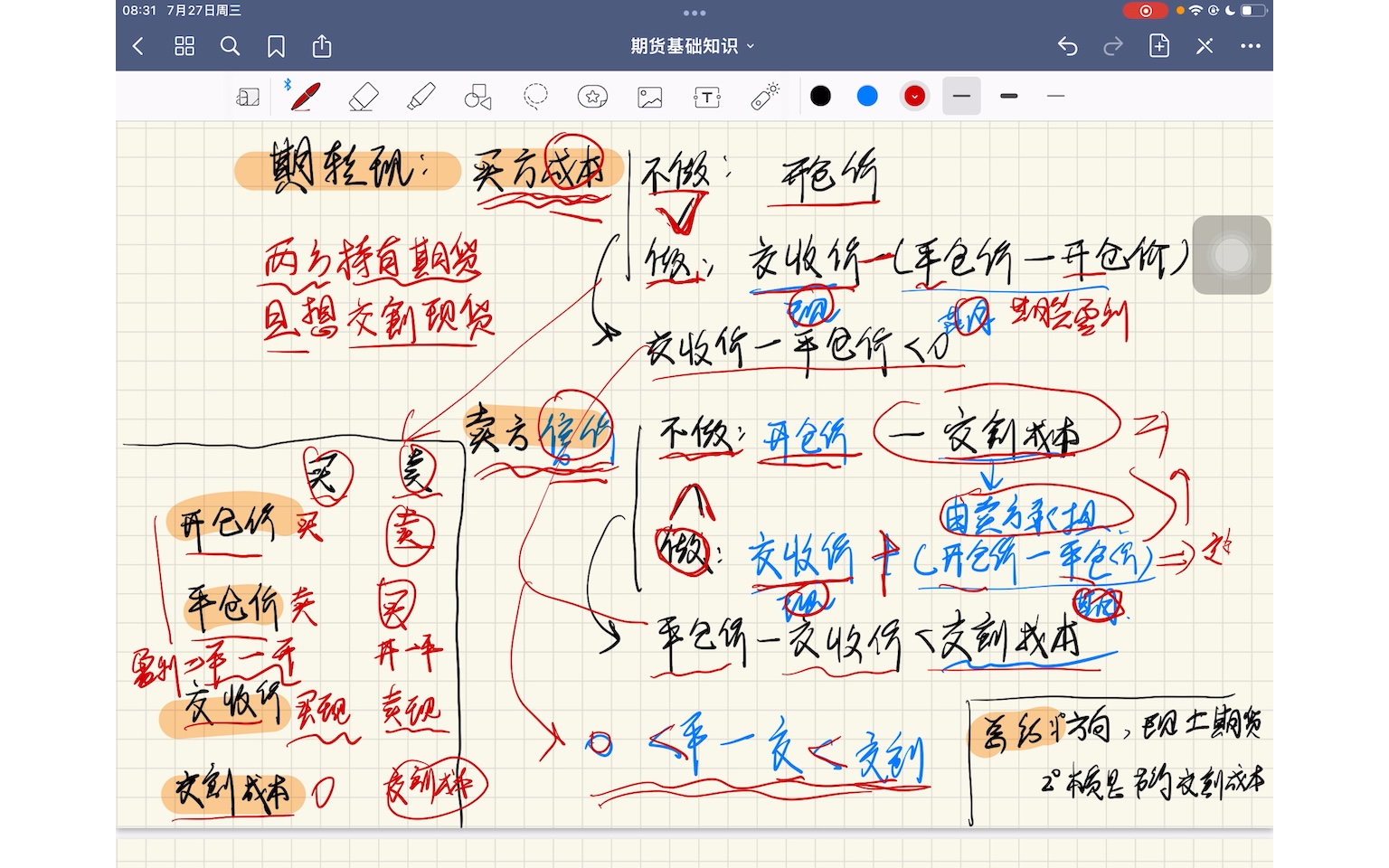Select the thickest stroke width
Screen dimensions: 1389x868
1009,96
